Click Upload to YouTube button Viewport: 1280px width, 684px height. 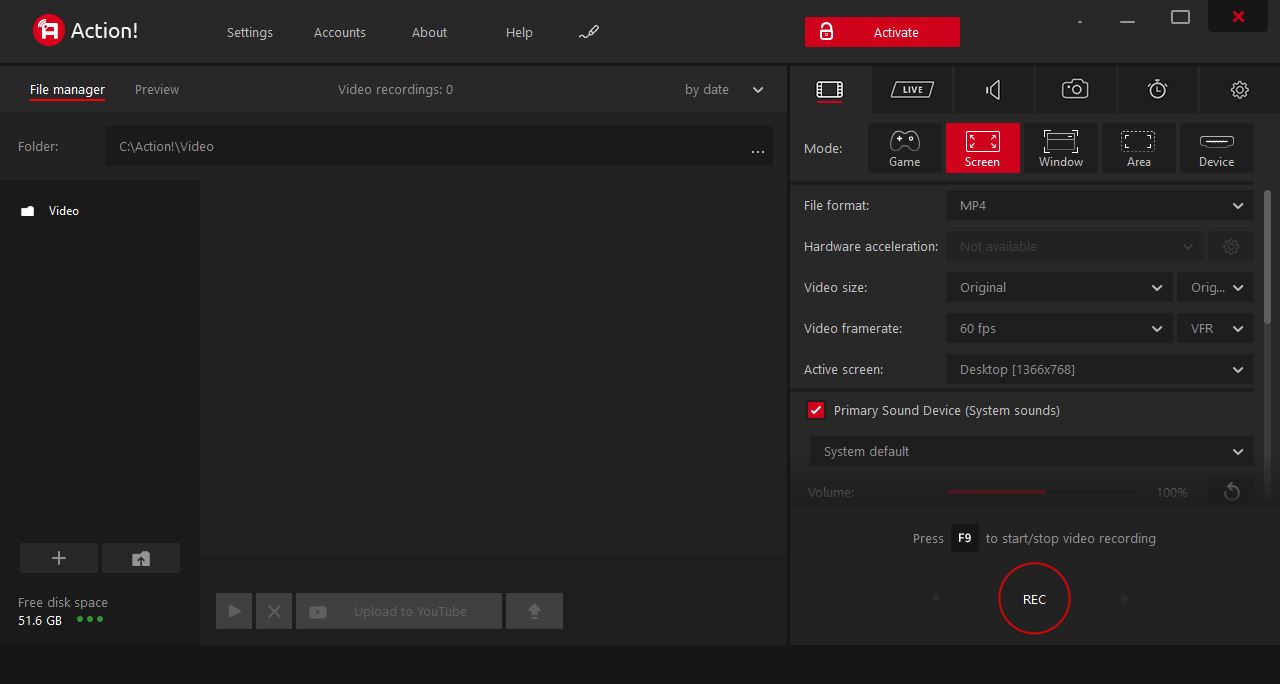click(x=399, y=611)
